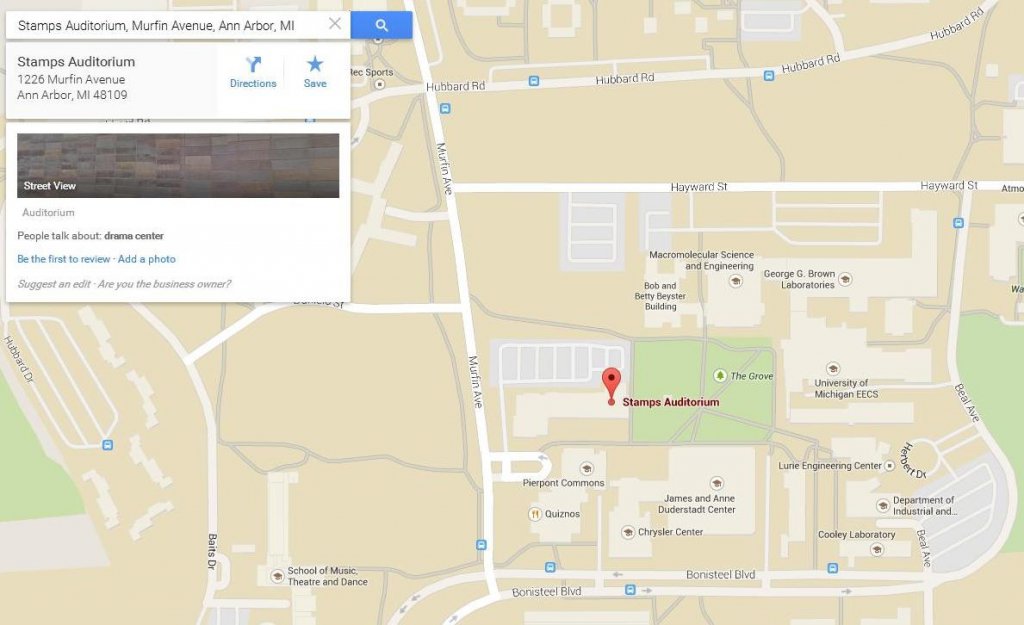This screenshot has width=1024, height=625.
Task: Click George G. Brown Laboratories icon
Action: click(845, 280)
